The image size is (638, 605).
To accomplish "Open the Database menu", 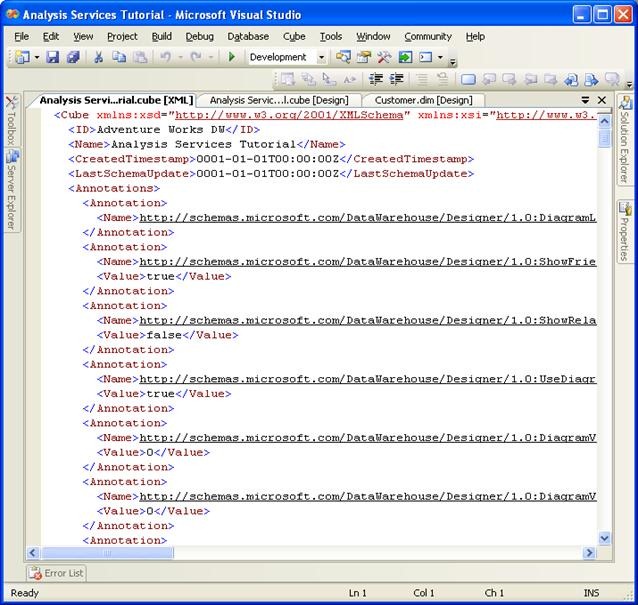I will [x=247, y=36].
